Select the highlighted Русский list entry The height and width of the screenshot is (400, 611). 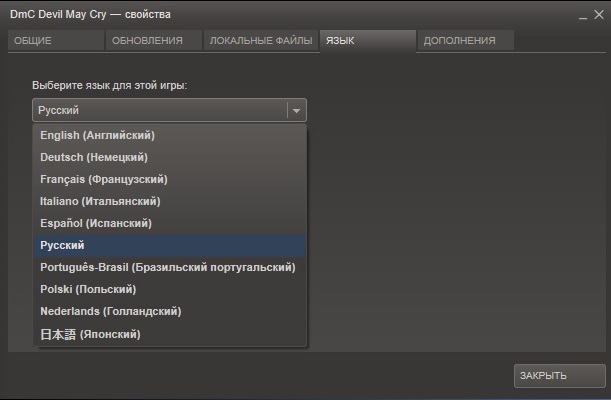pyautogui.click(x=169, y=245)
